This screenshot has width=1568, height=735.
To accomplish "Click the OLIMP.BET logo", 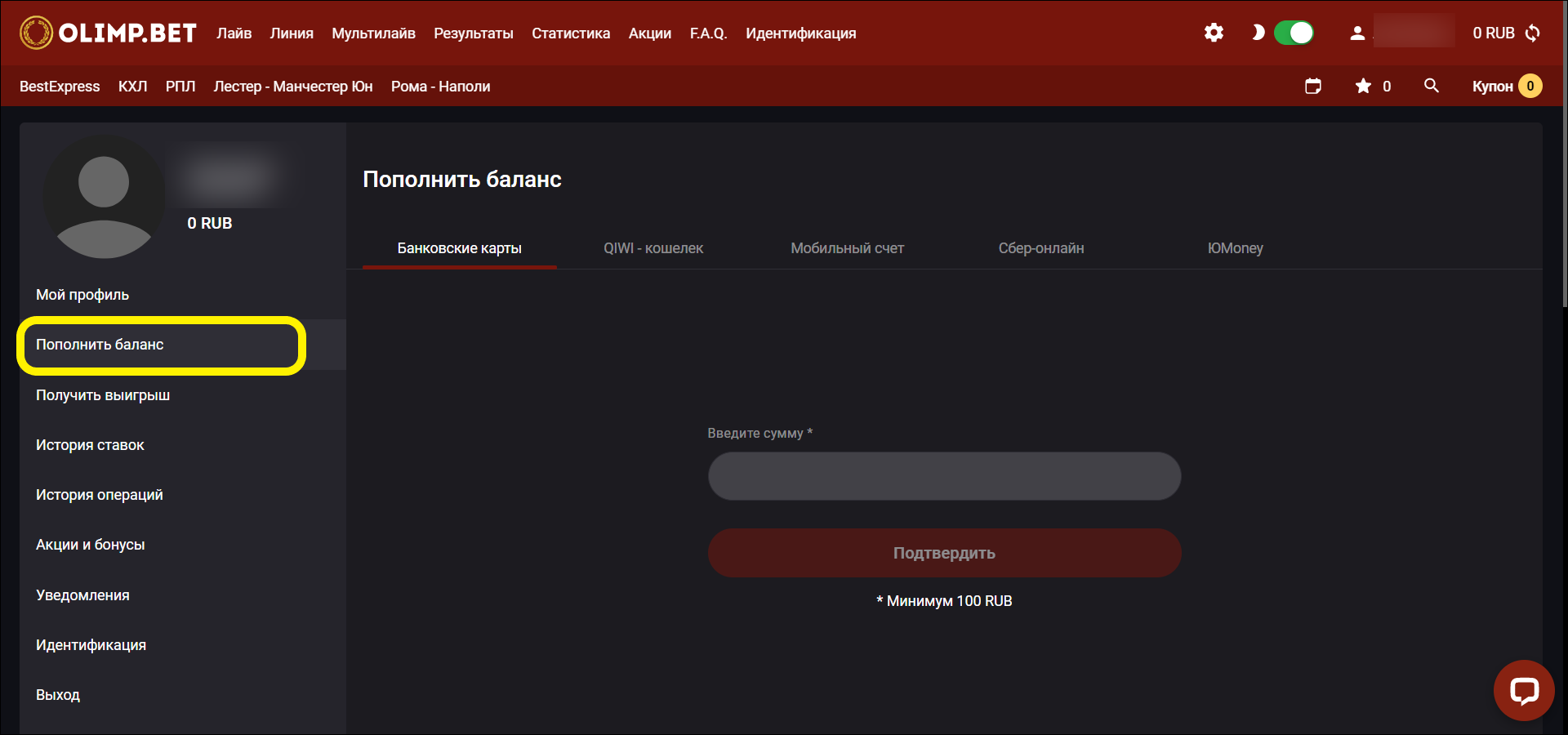I will [108, 33].
